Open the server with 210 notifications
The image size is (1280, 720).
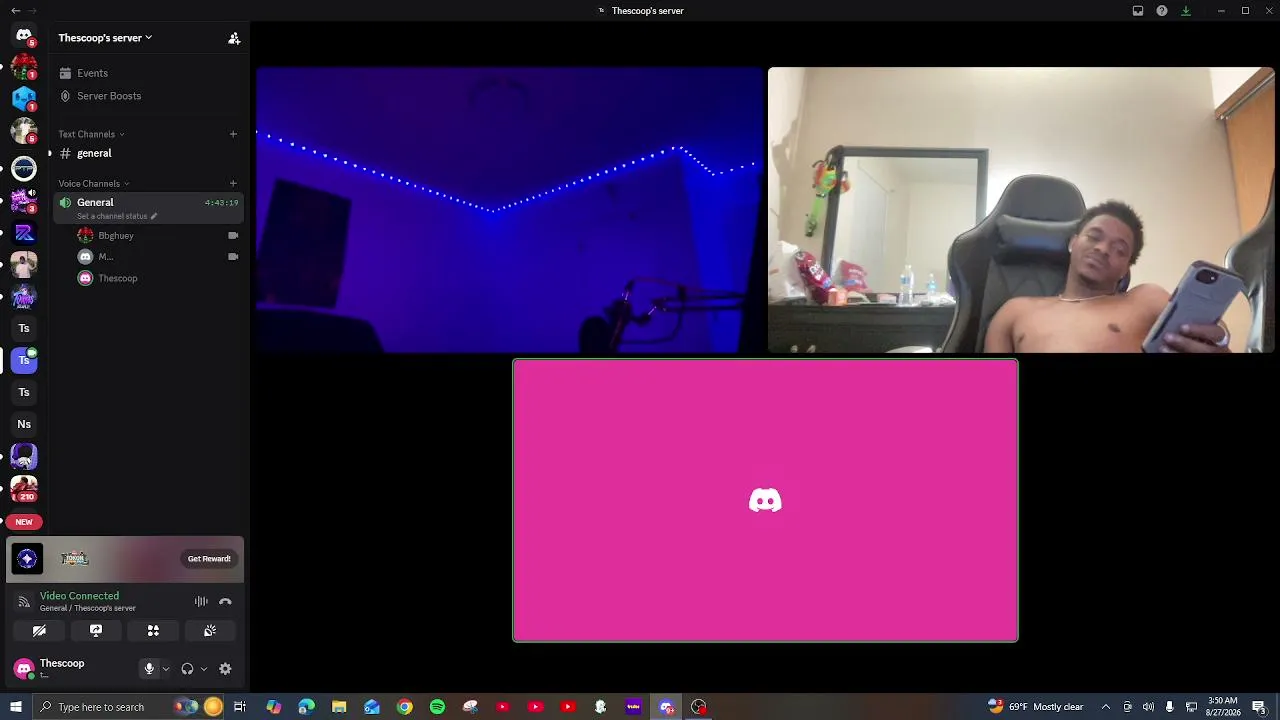coord(24,488)
